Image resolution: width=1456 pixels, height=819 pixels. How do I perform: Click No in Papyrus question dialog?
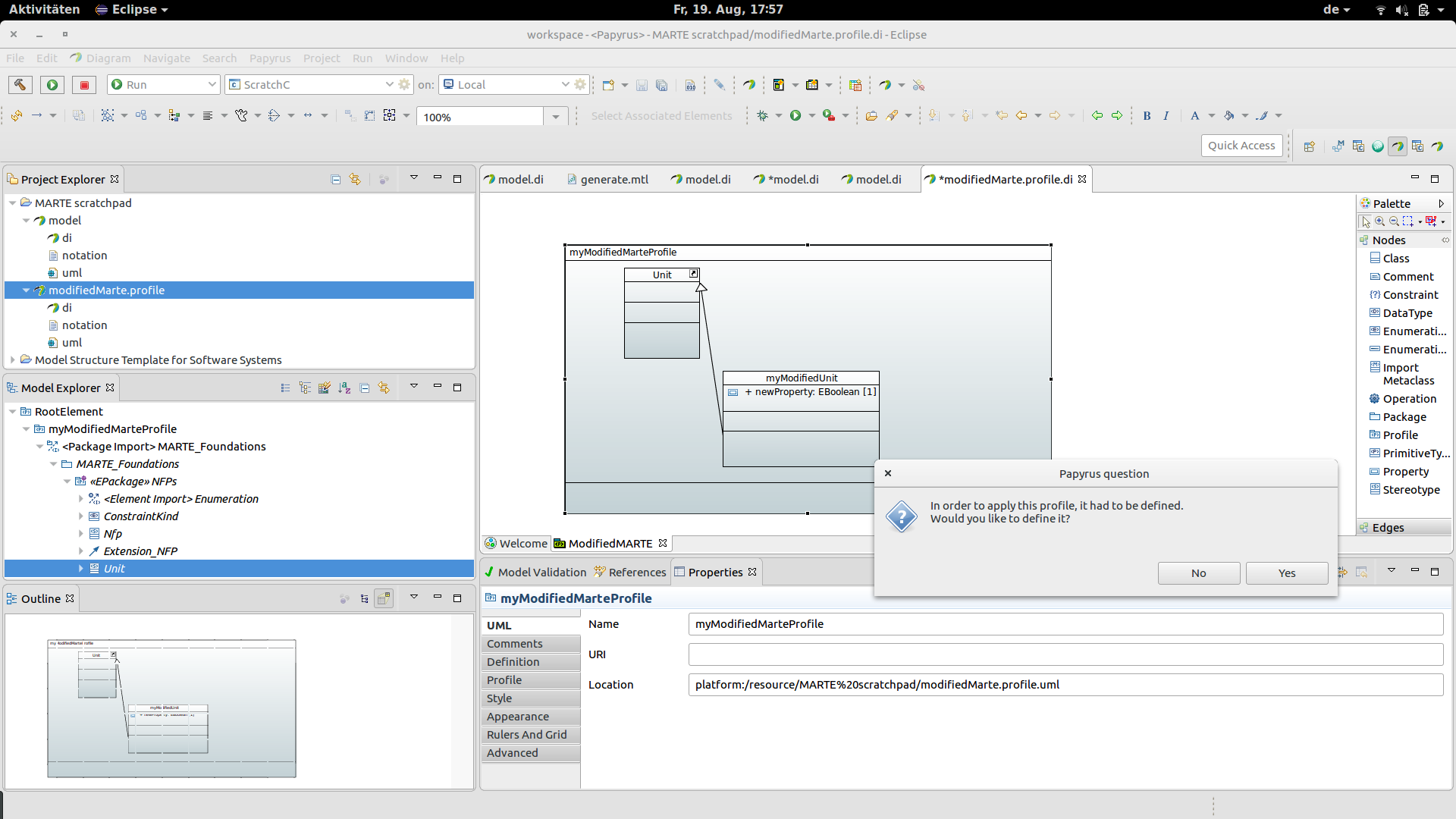pos(1199,573)
